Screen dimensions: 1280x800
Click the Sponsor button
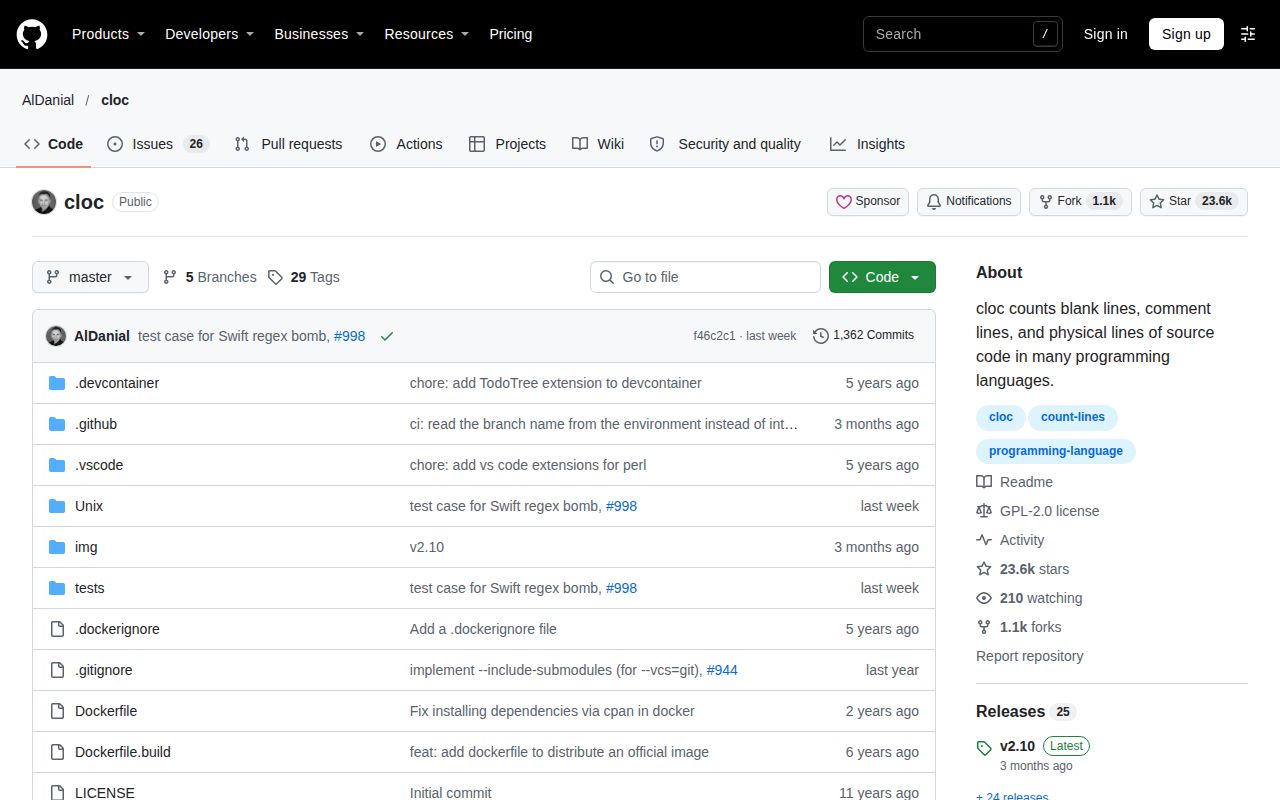click(x=868, y=201)
